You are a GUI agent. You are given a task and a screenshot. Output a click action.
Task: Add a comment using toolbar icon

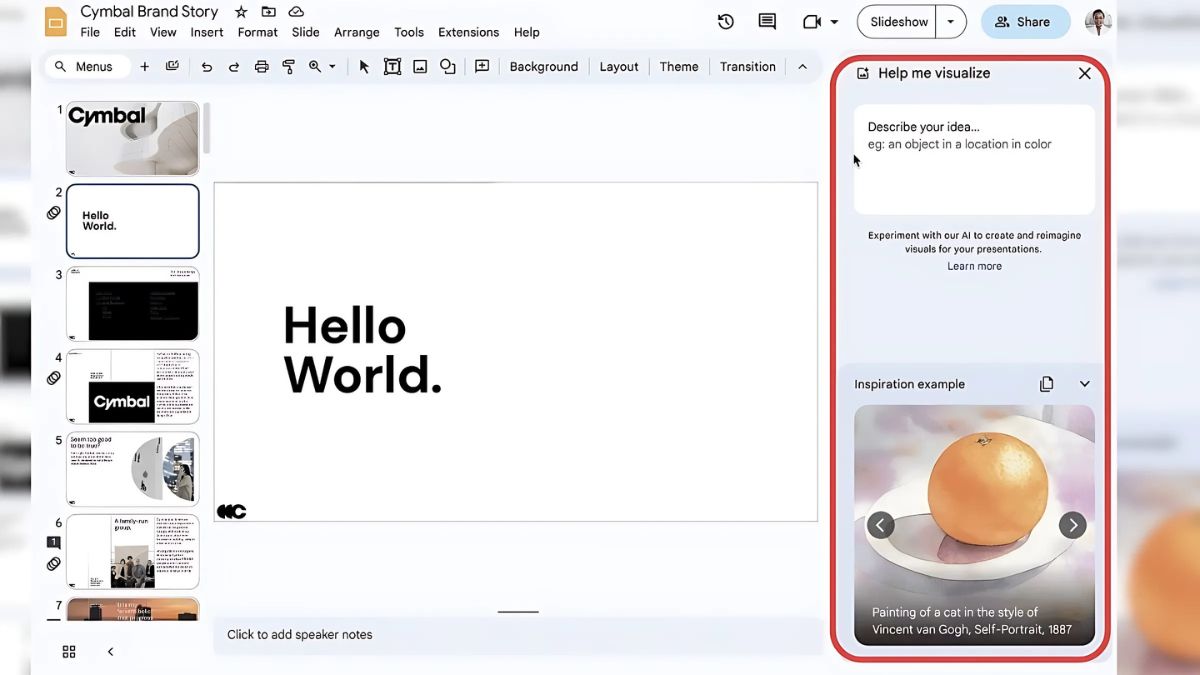coord(482,67)
